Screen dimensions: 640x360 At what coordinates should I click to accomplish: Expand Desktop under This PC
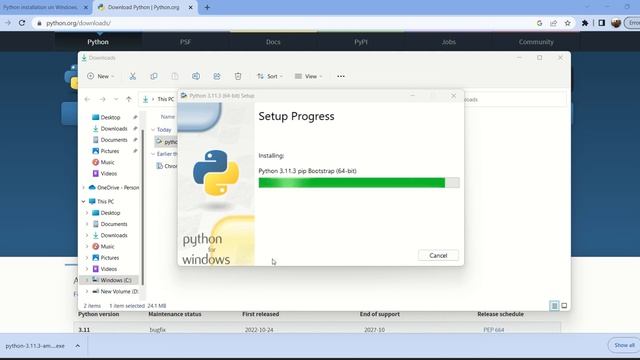point(87,213)
